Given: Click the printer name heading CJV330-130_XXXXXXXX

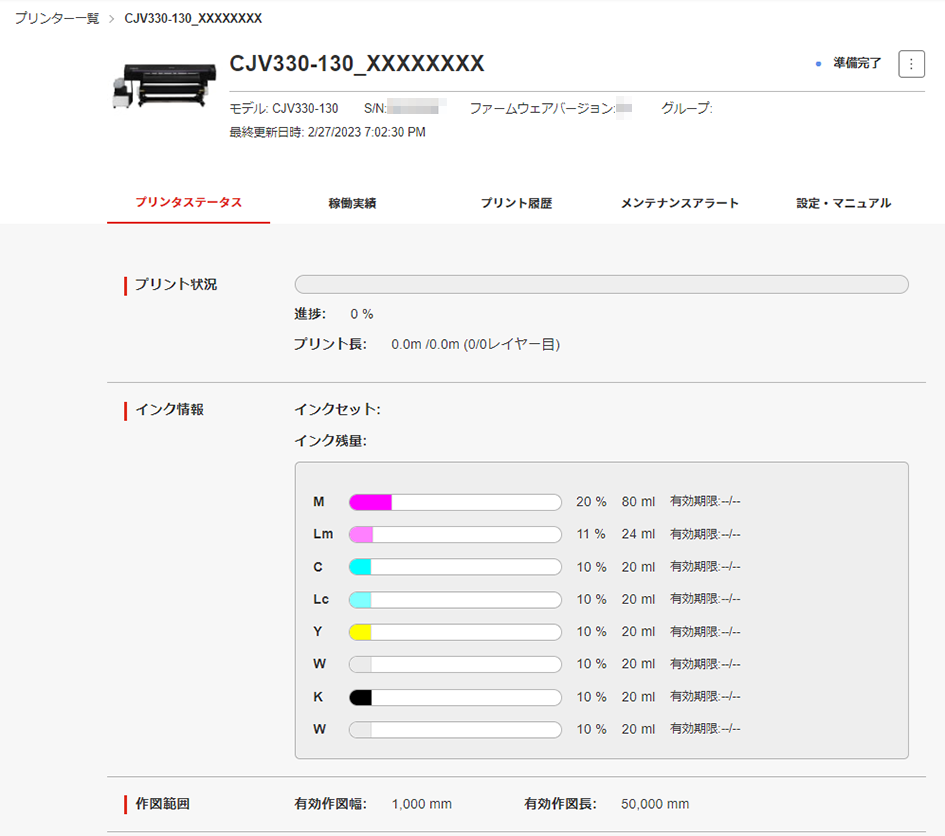Looking at the screenshot, I should coord(357,64).
